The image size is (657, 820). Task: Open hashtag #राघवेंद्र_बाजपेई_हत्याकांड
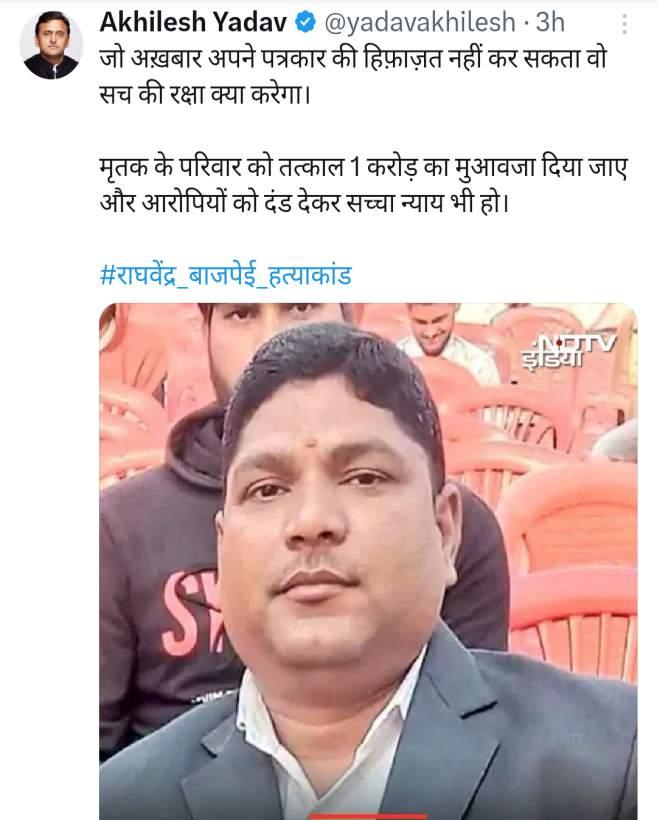225,275
